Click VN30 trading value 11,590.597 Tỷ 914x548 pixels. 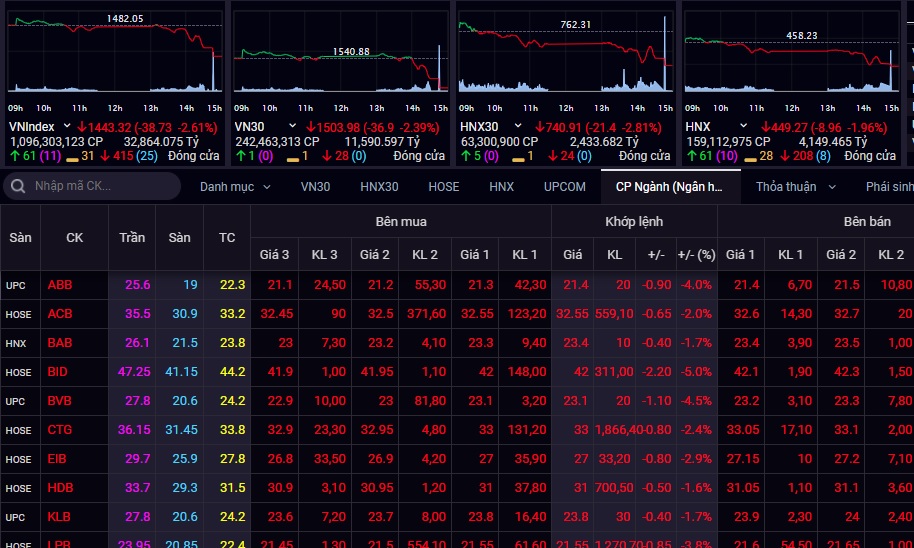[x=382, y=142]
